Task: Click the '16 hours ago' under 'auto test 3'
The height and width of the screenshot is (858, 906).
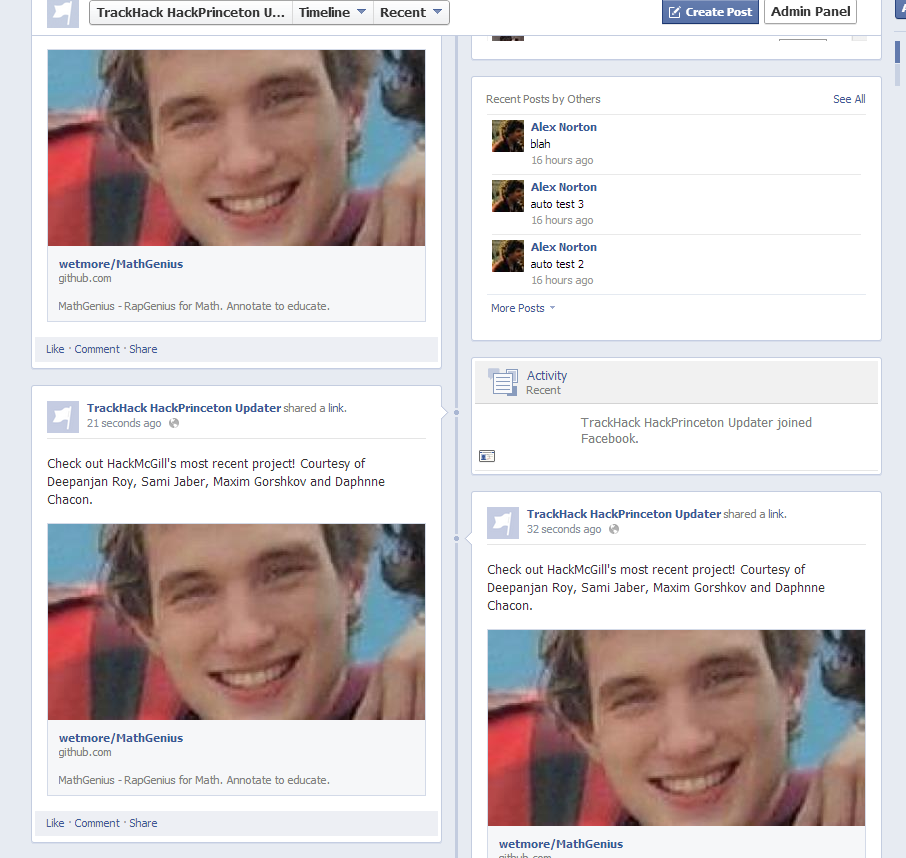Action: click(562, 221)
